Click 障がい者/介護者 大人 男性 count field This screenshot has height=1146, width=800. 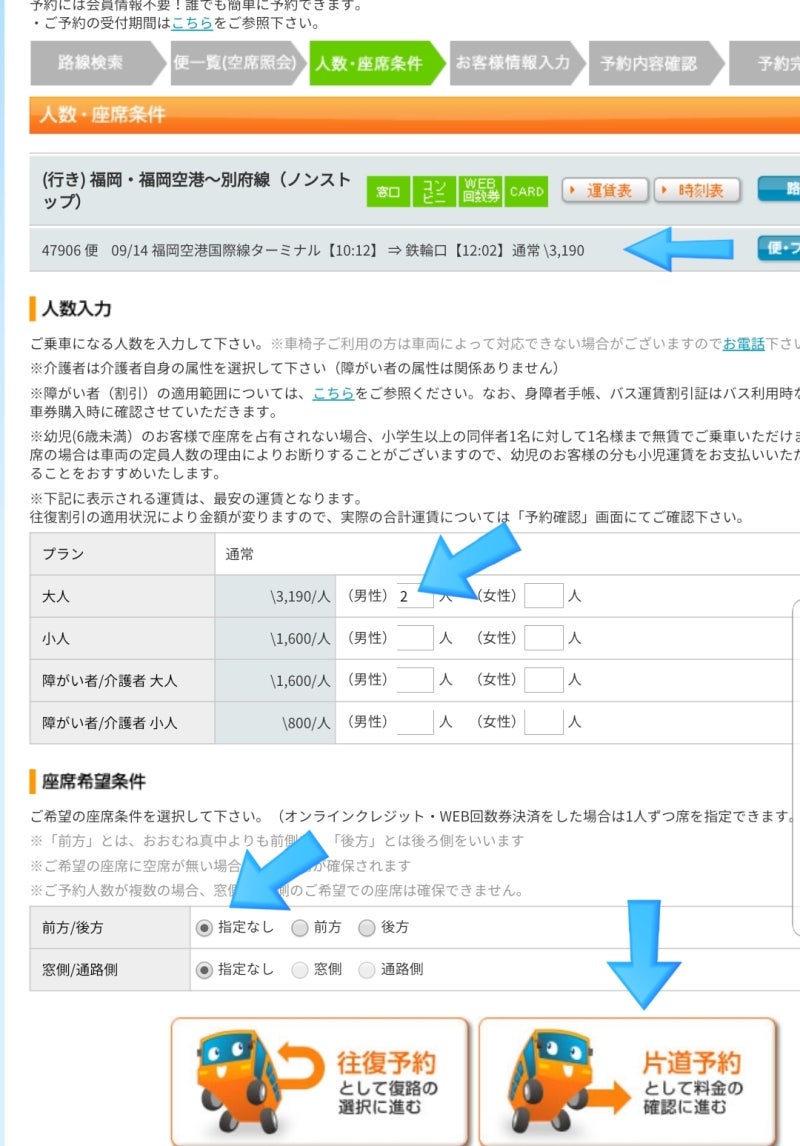pos(414,680)
